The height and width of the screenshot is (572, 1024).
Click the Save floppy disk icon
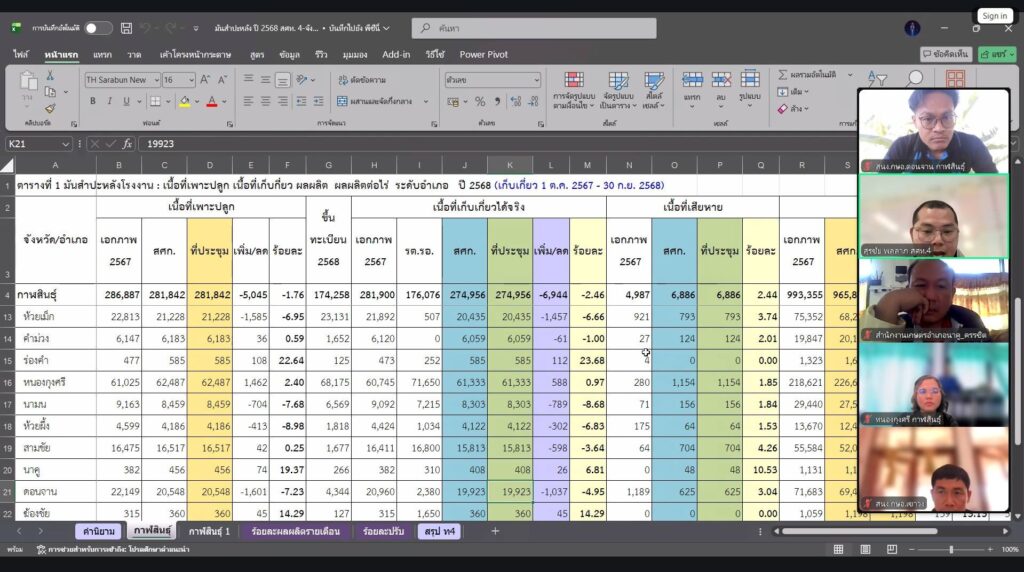pos(125,28)
